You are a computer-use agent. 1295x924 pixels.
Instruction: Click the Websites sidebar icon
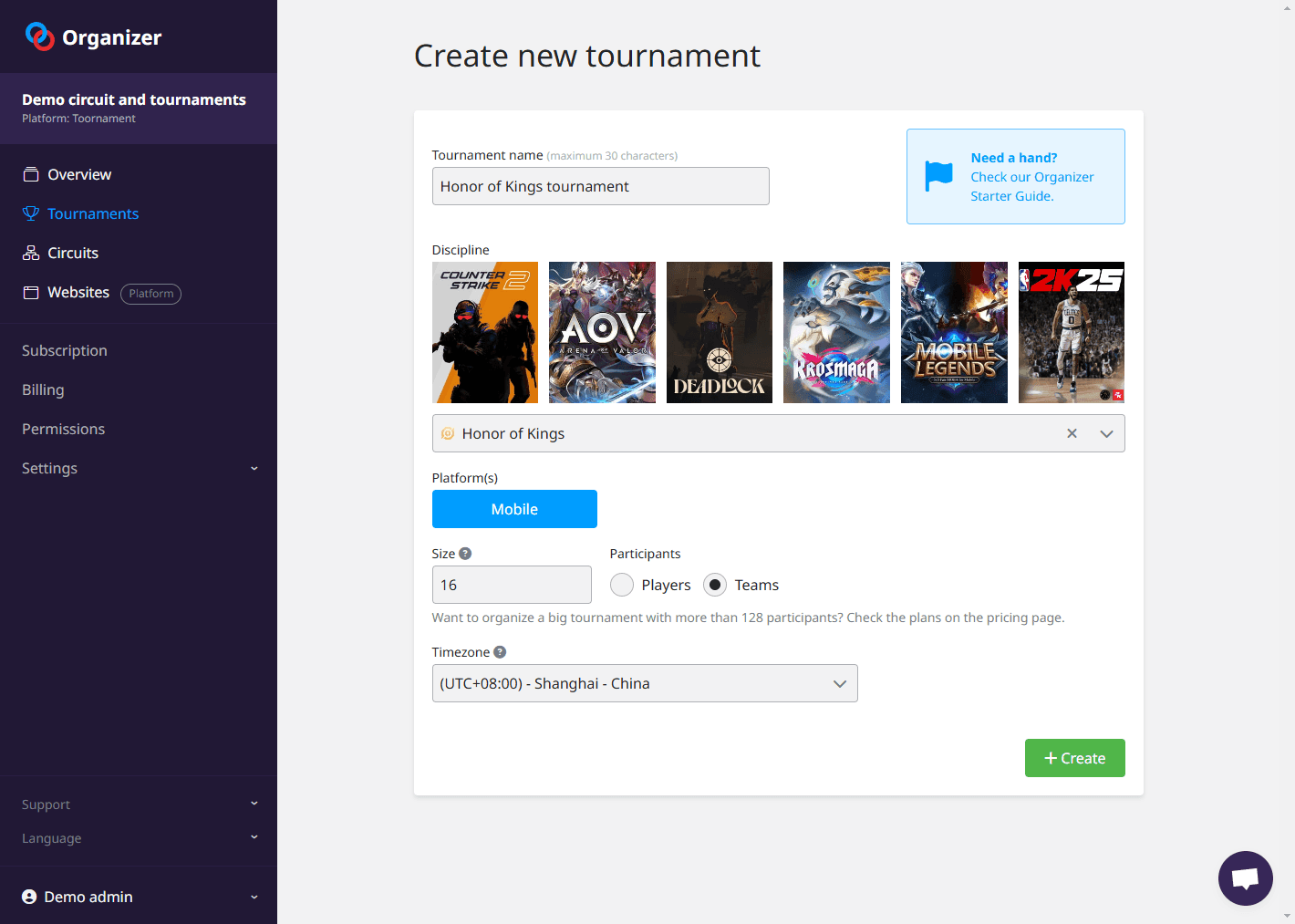tap(31, 292)
